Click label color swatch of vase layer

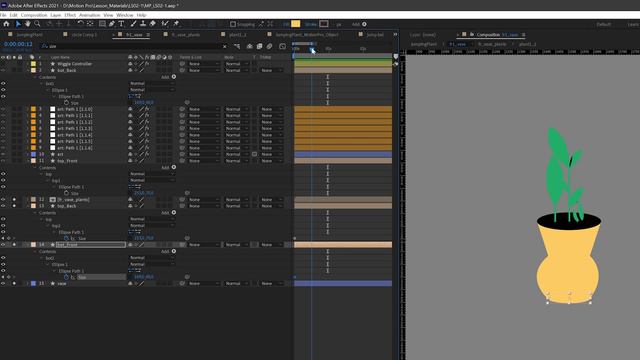click(33, 283)
